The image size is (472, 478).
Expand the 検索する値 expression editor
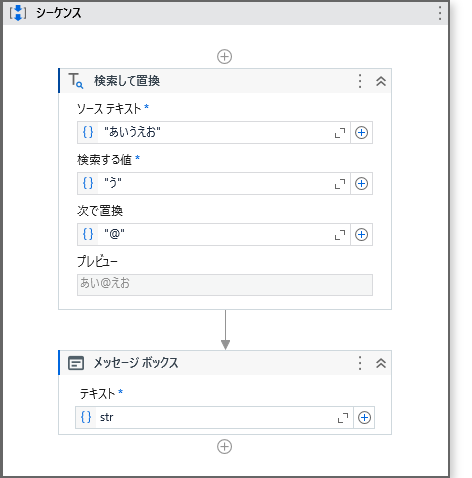(340, 184)
